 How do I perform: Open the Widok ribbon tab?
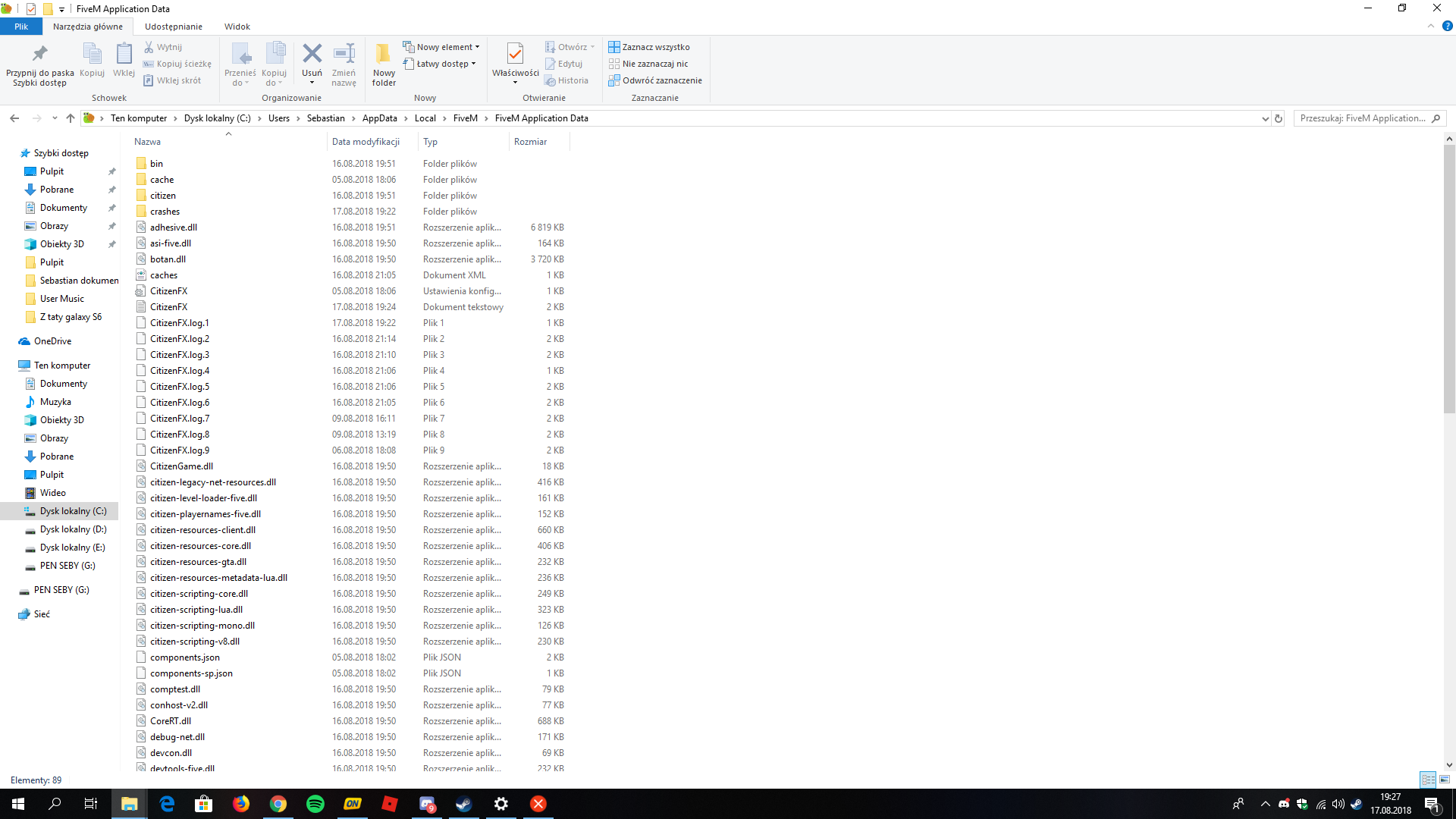click(237, 27)
